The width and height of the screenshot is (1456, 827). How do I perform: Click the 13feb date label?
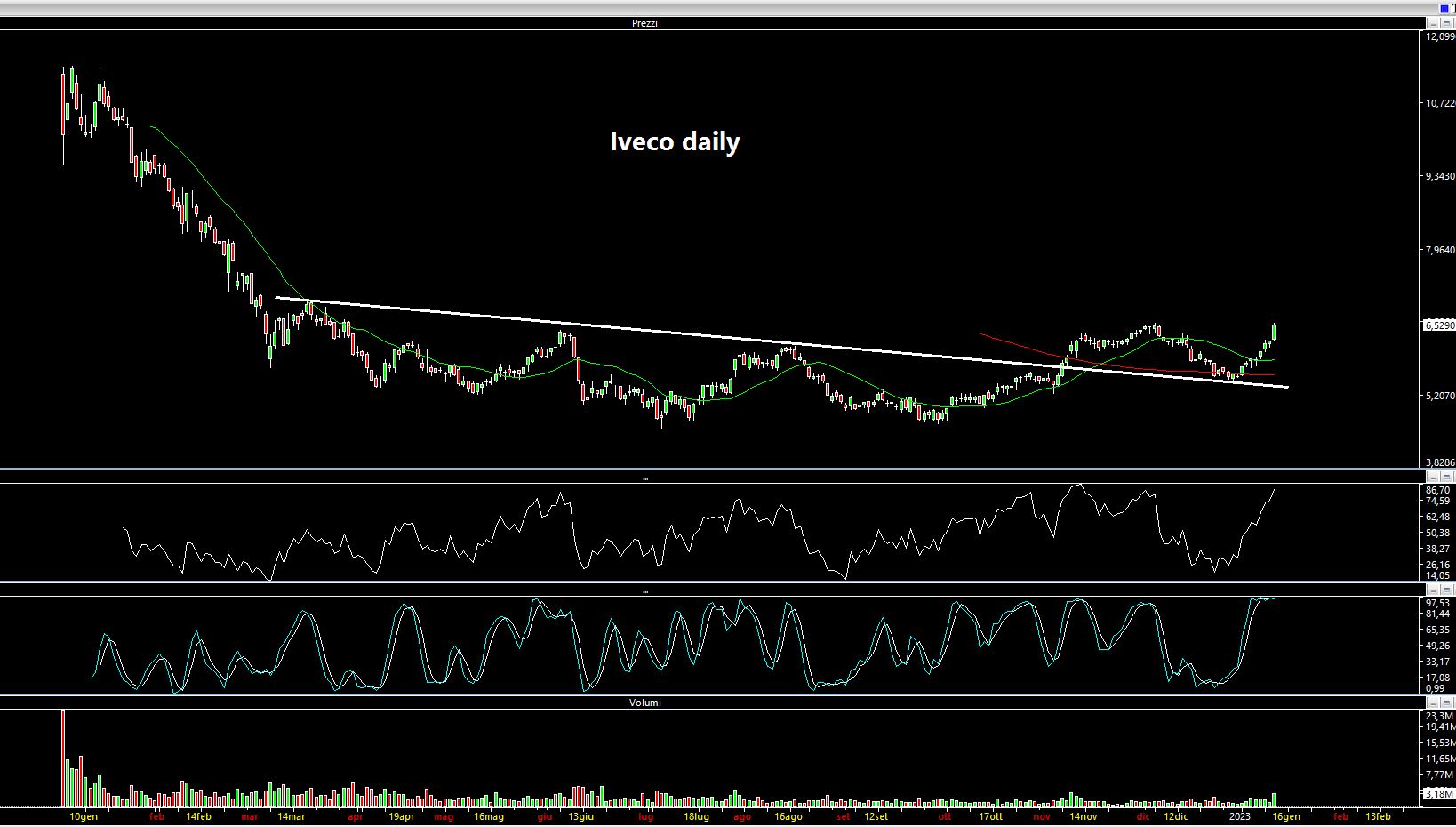[1378, 816]
